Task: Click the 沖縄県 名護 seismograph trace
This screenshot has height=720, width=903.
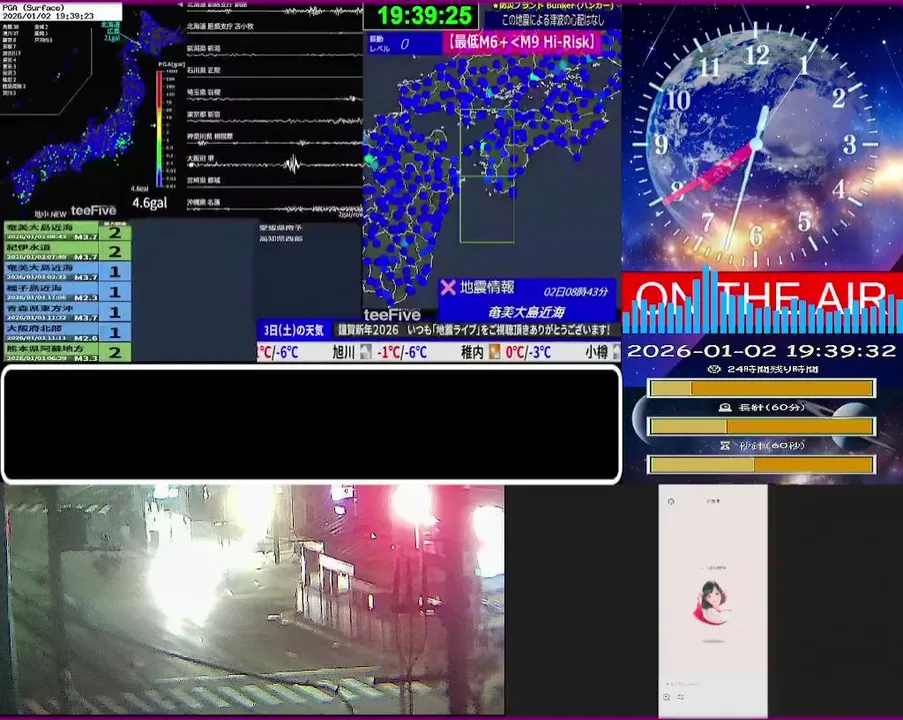Action: coord(275,208)
